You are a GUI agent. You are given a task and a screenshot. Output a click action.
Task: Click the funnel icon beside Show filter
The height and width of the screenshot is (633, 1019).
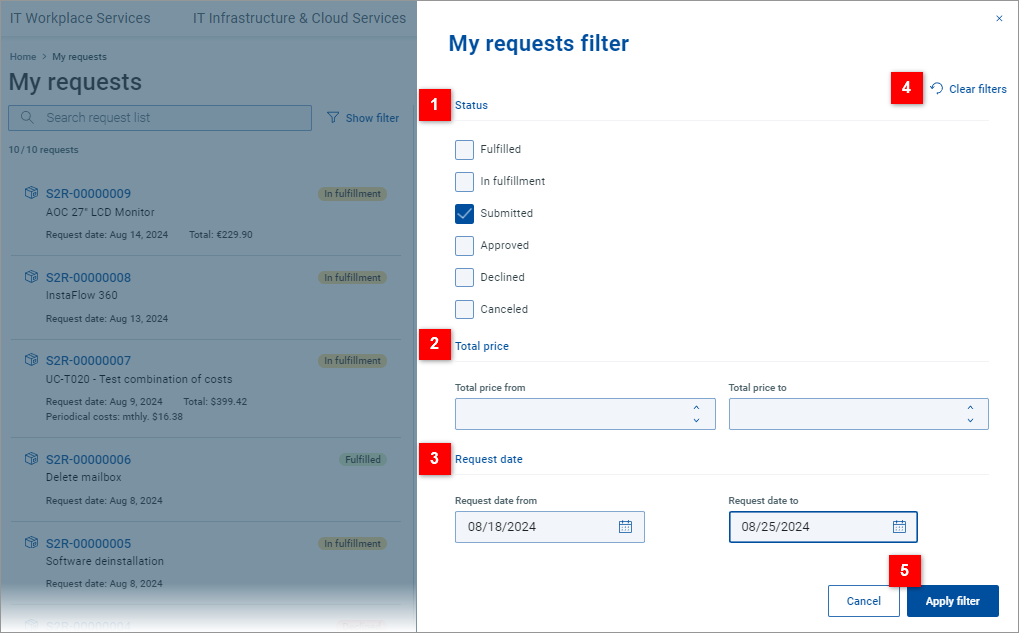[333, 118]
